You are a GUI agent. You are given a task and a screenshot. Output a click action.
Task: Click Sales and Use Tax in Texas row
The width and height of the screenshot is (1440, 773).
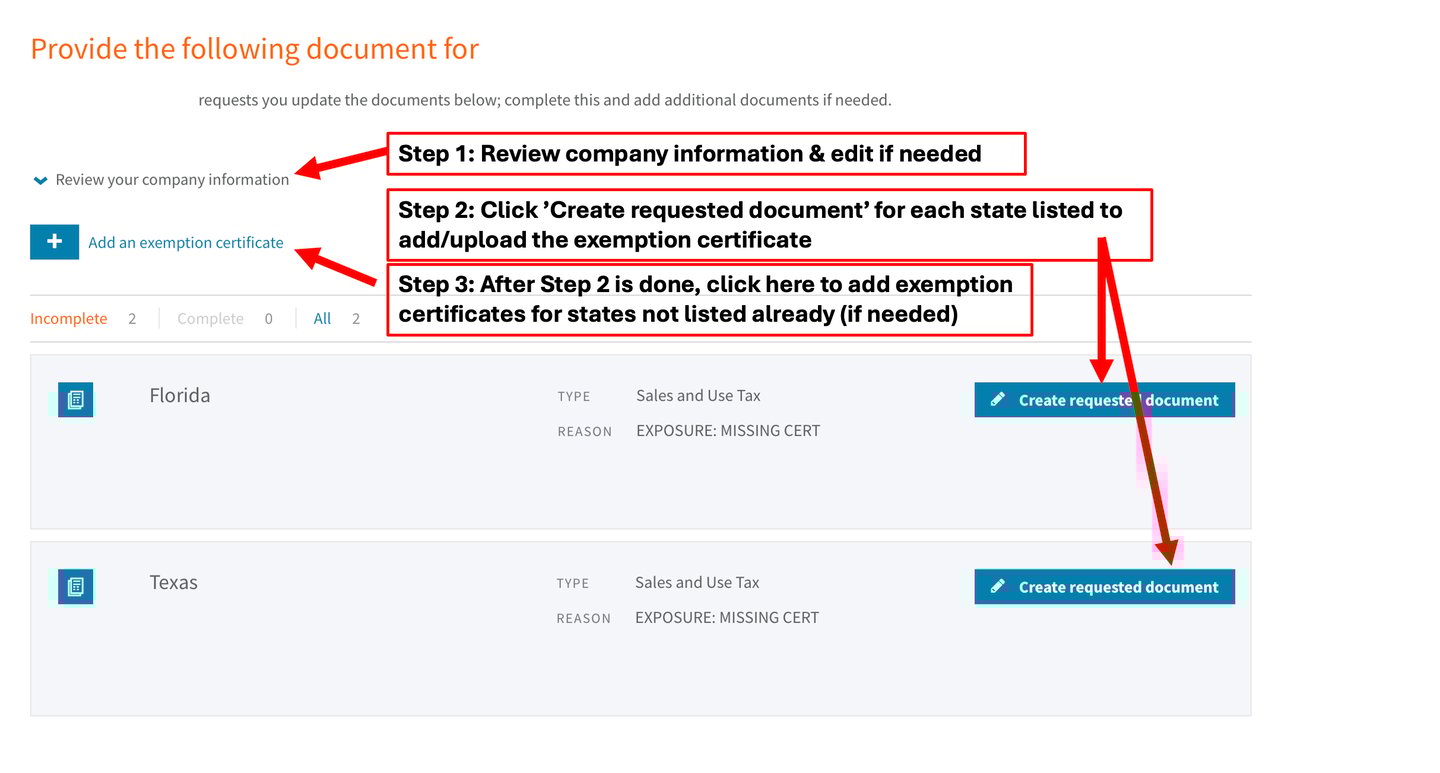coord(697,582)
